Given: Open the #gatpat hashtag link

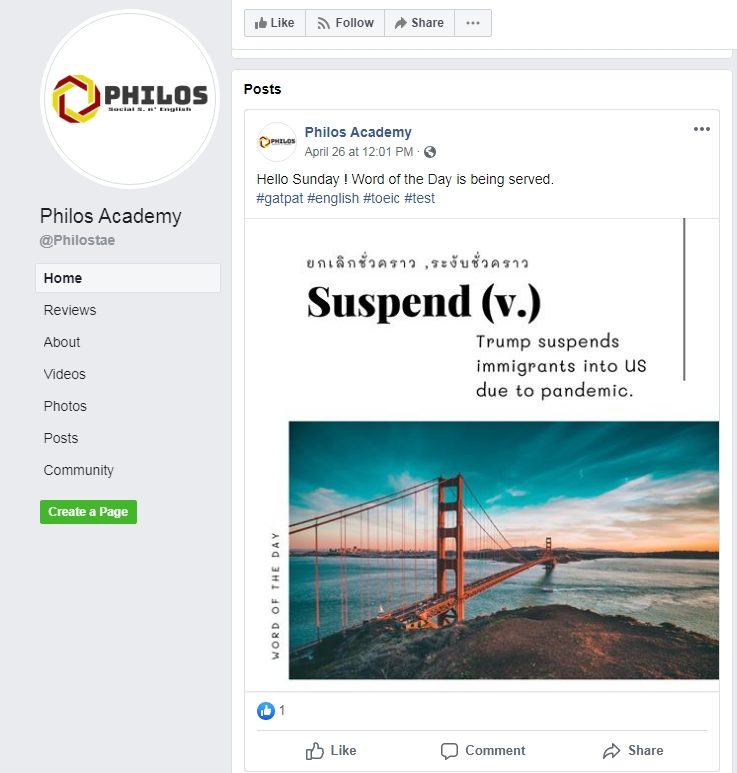Looking at the screenshot, I should 280,198.
